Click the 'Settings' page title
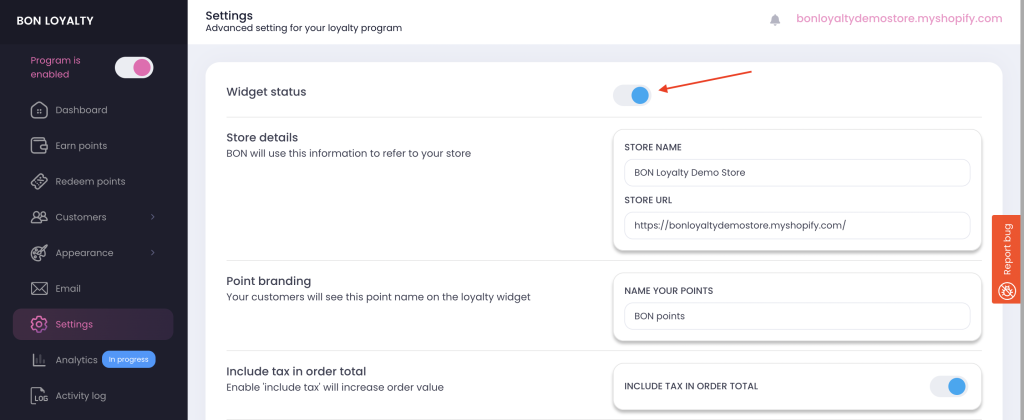The height and width of the screenshot is (420, 1024). click(x=229, y=15)
